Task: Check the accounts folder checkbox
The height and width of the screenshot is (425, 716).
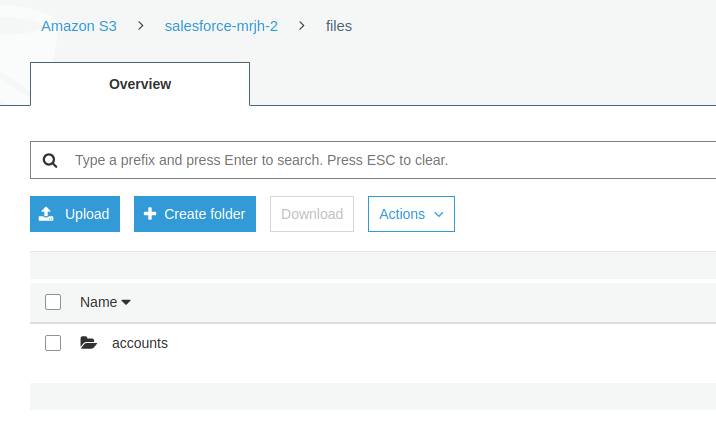Action: (54, 343)
